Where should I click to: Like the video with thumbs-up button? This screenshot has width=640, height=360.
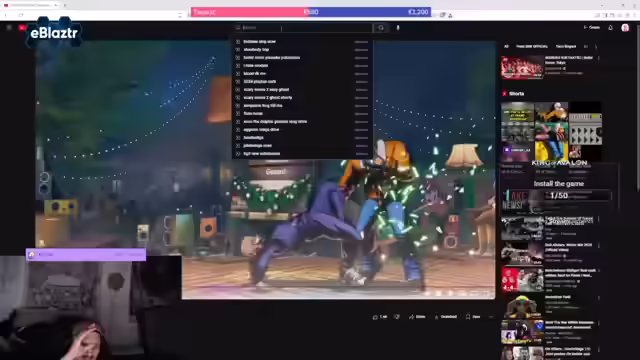pos(380,317)
